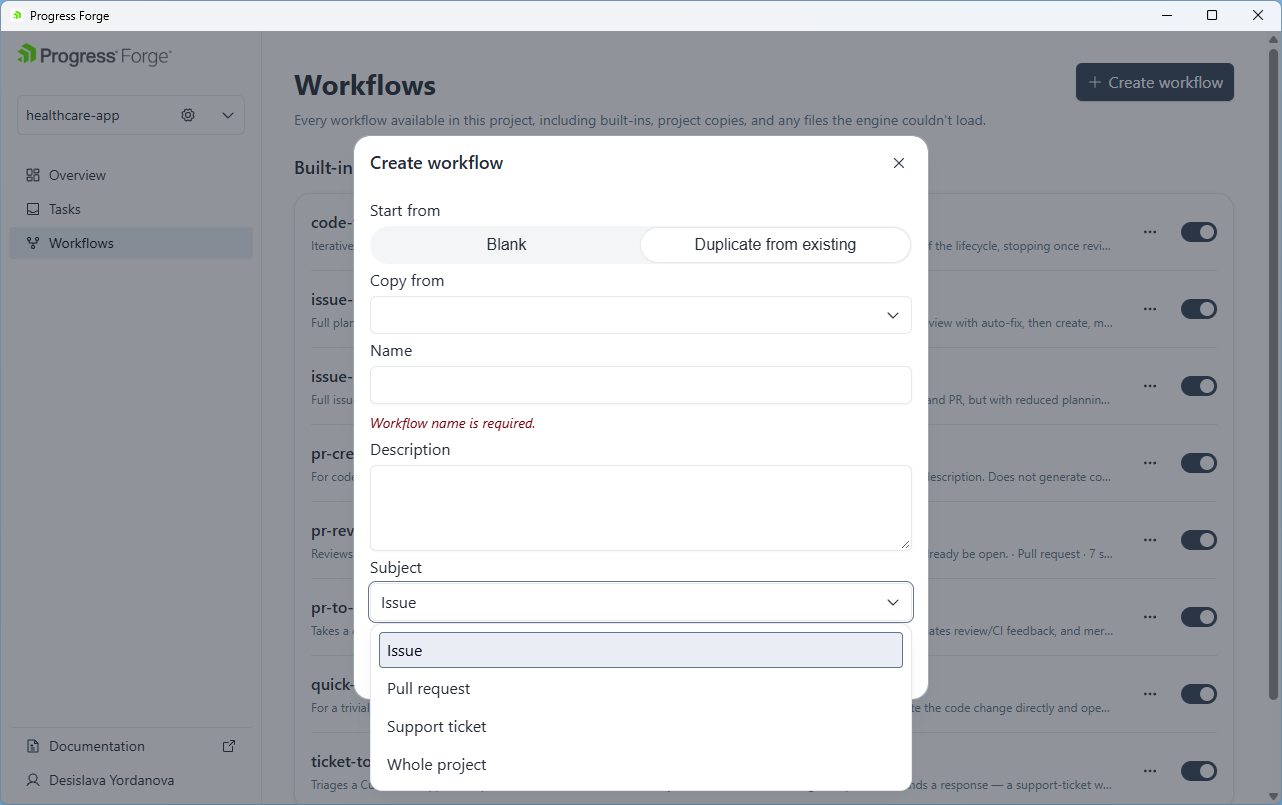This screenshot has width=1282, height=805.
Task: Close the Create workflow dialog
Action: pos(899,163)
